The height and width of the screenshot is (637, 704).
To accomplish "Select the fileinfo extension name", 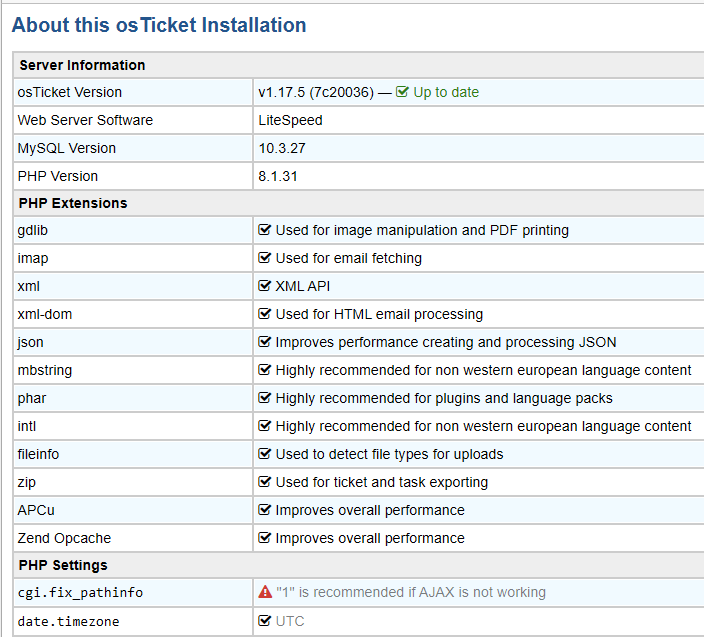I will pyautogui.click(x=38, y=454).
